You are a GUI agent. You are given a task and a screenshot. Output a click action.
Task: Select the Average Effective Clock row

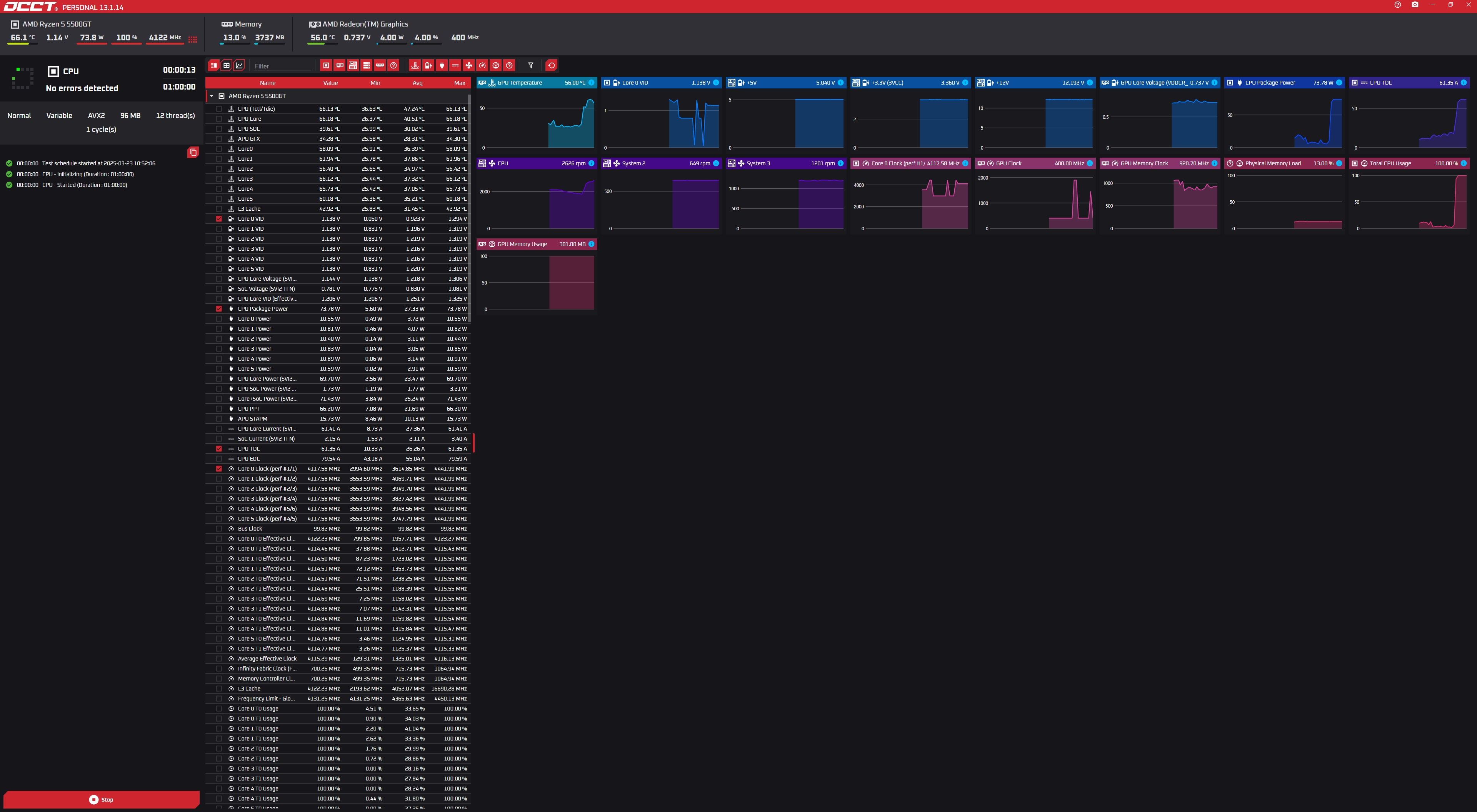point(337,659)
